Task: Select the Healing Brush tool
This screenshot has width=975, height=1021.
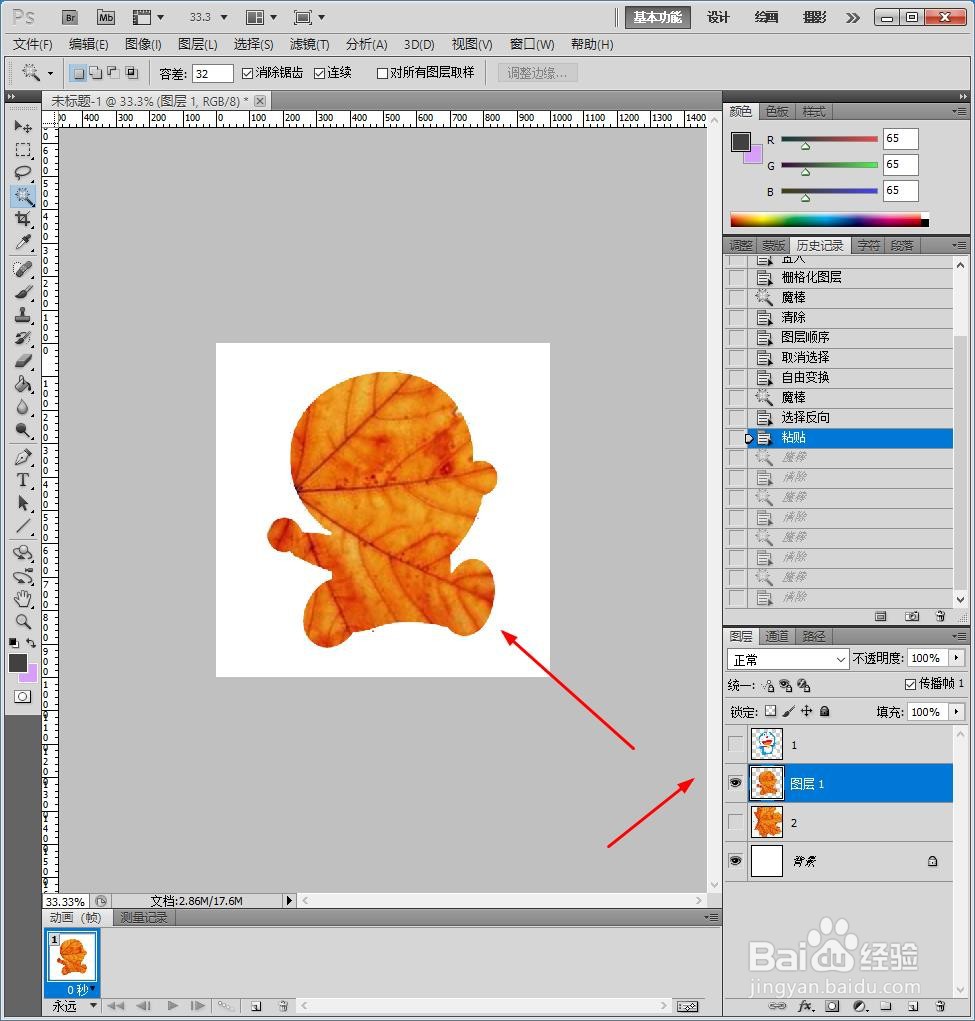Action: pos(23,269)
